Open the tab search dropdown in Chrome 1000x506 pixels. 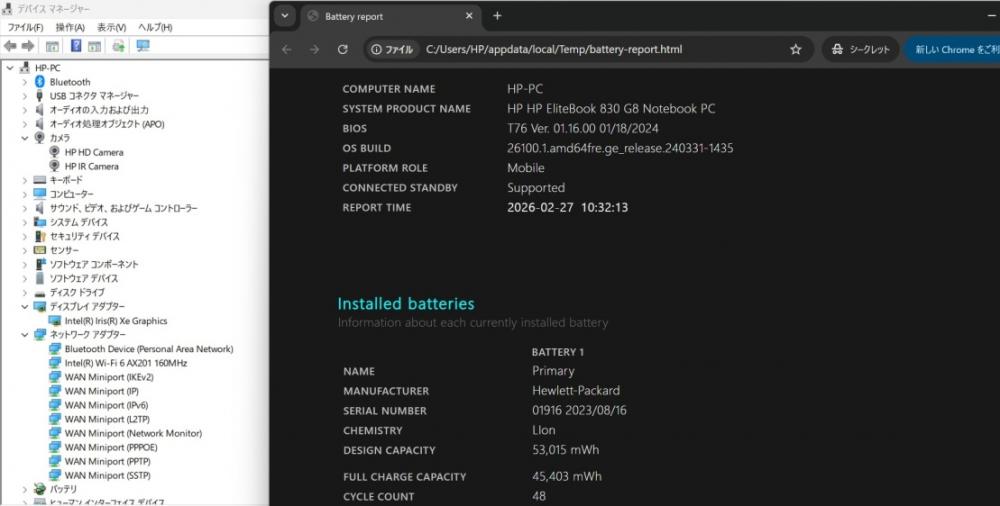click(286, 16)
